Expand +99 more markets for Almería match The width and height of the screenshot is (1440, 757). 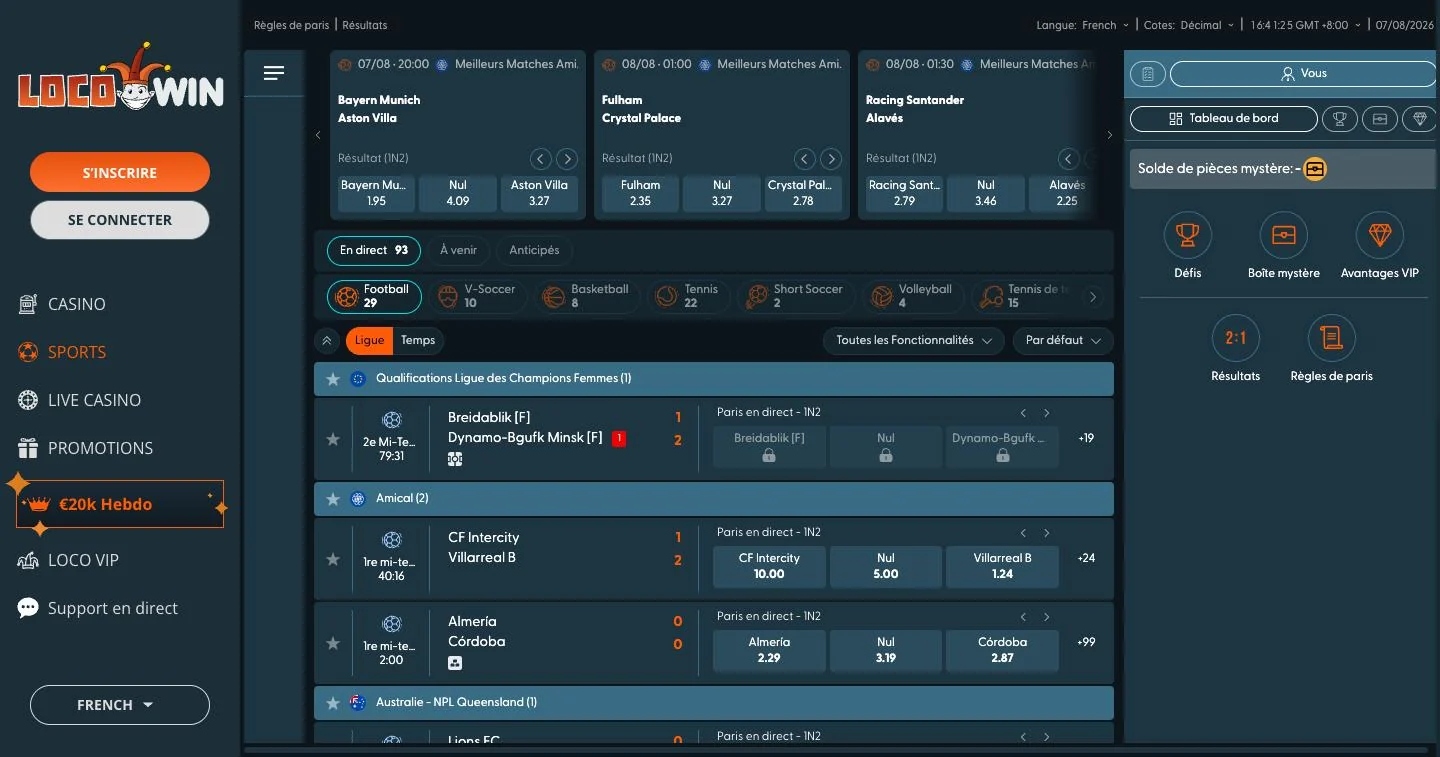1086,642
